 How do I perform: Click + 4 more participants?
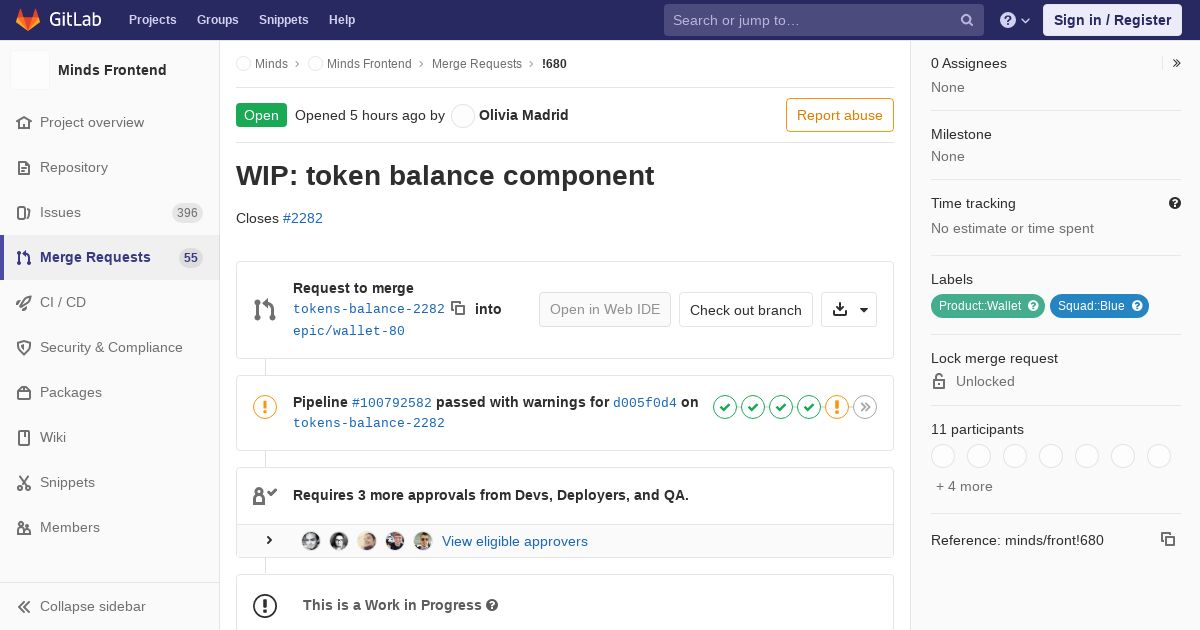click(x=964, y=486)
